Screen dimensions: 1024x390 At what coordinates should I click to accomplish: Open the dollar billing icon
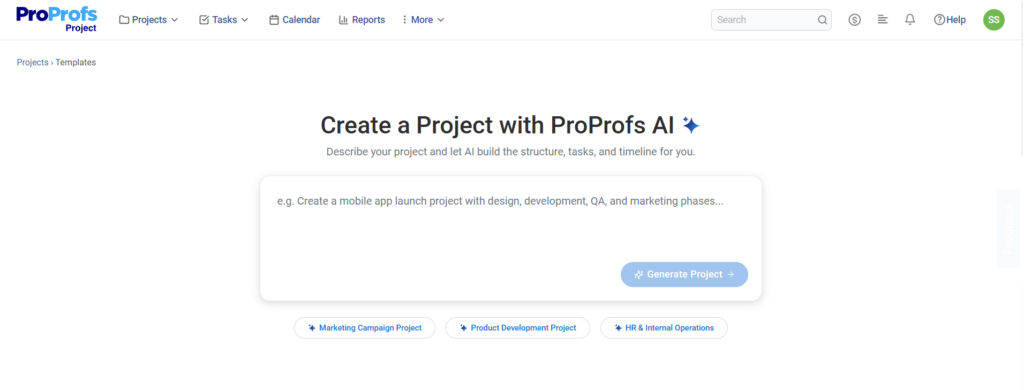click(x=854, y=20)
